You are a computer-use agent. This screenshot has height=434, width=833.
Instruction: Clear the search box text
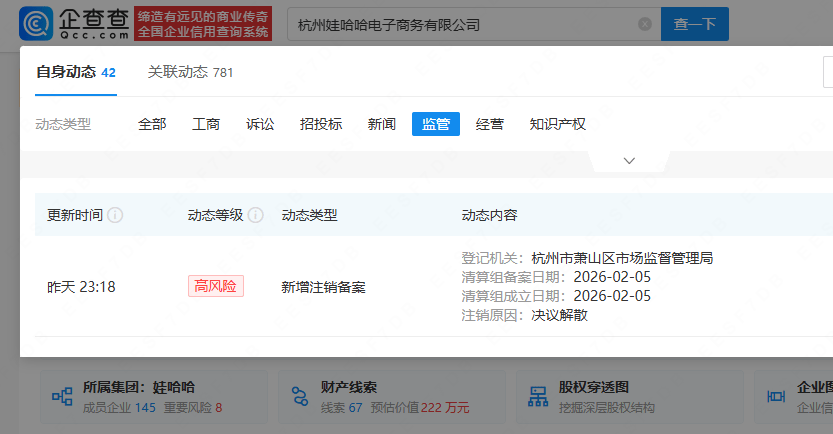click(x=645, y=24)
